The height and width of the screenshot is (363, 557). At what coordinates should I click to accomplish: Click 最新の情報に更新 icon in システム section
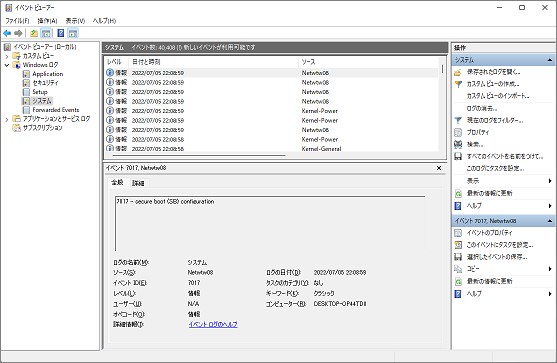tap(458, 194)
